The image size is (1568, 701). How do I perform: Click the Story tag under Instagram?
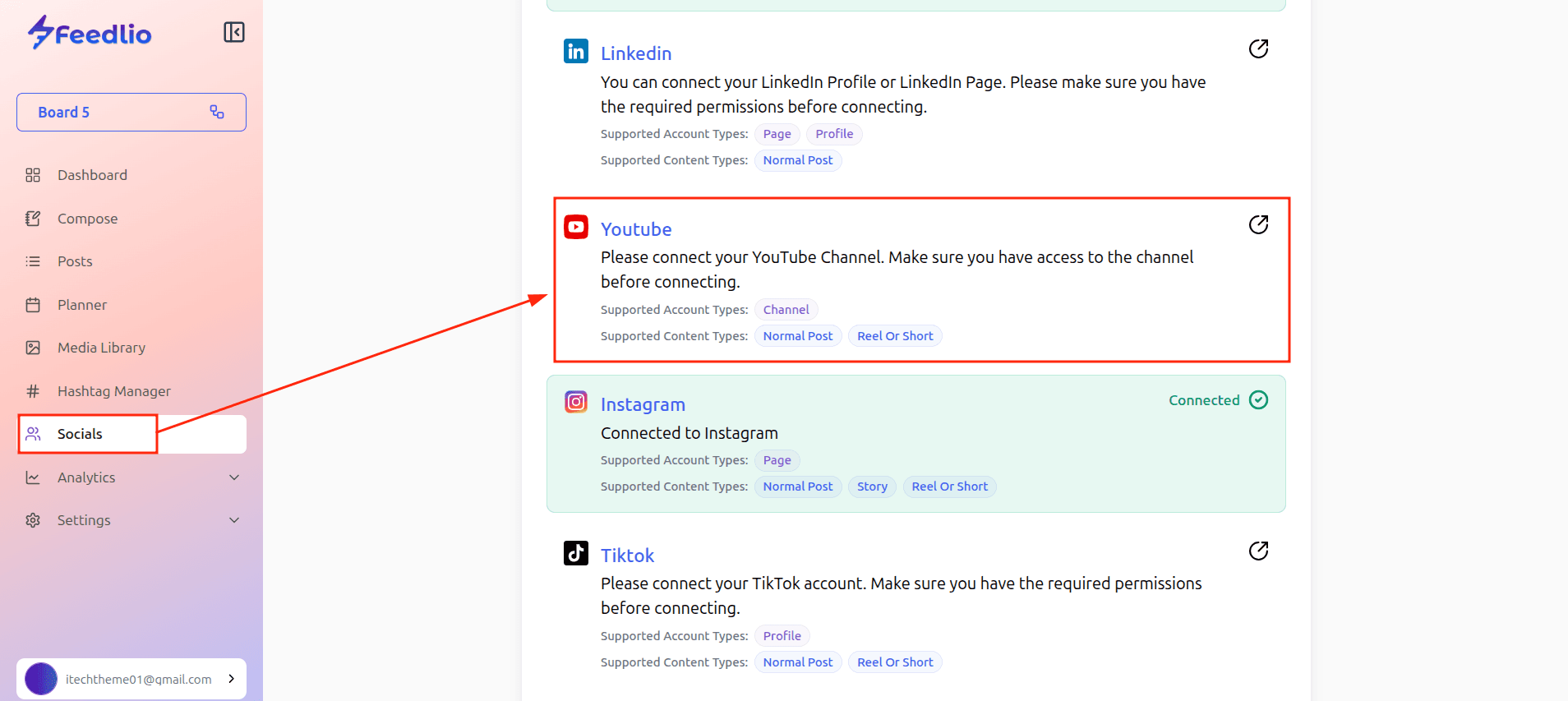pos(872,487)
